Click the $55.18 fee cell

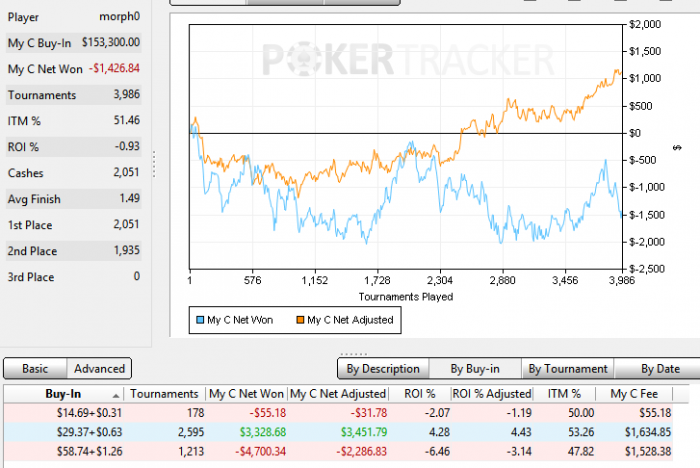pos(655,413)
